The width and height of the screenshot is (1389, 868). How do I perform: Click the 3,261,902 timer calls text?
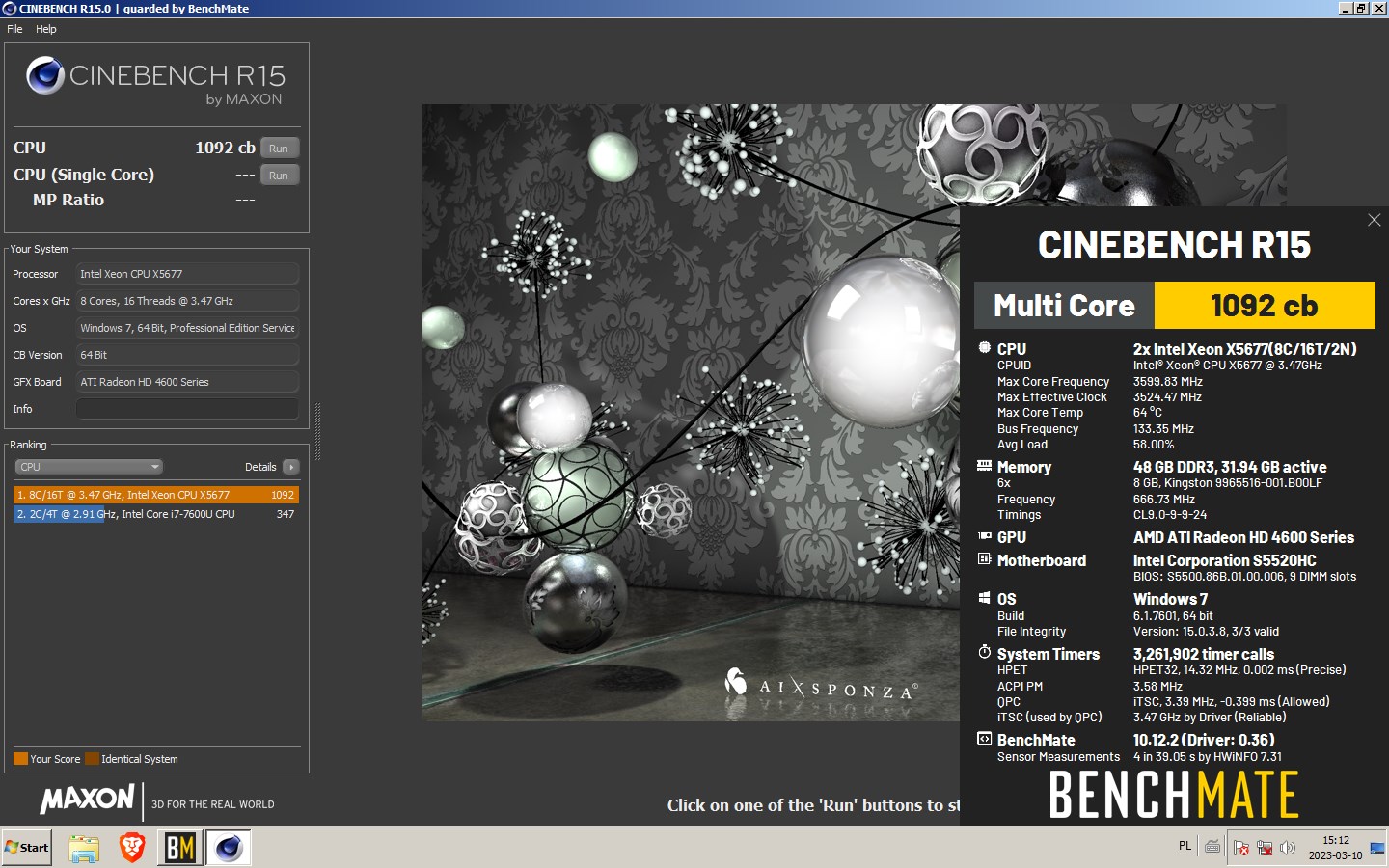click(1203, 654)
